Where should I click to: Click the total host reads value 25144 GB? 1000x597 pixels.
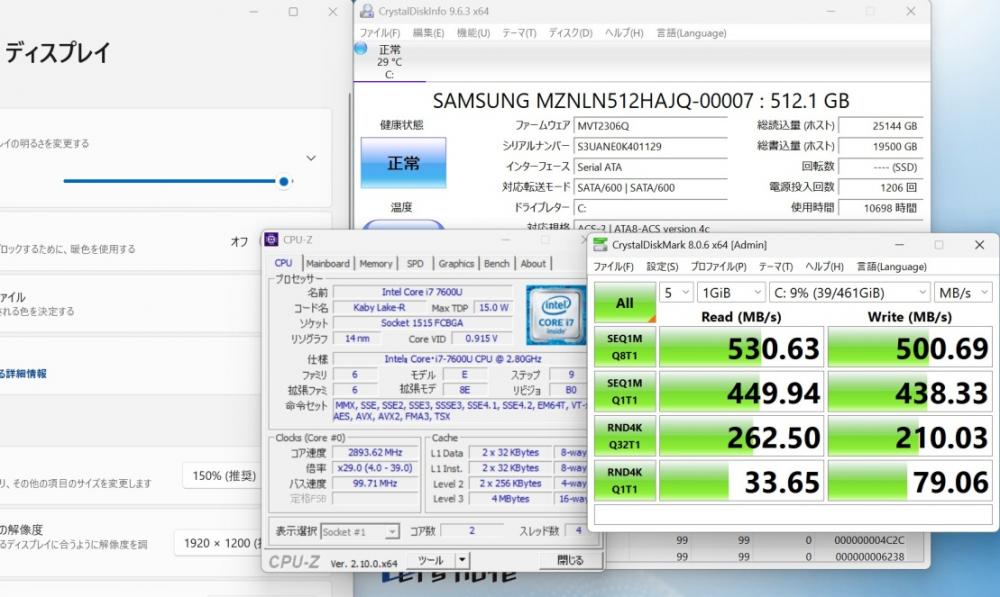[x=880, y=126]
